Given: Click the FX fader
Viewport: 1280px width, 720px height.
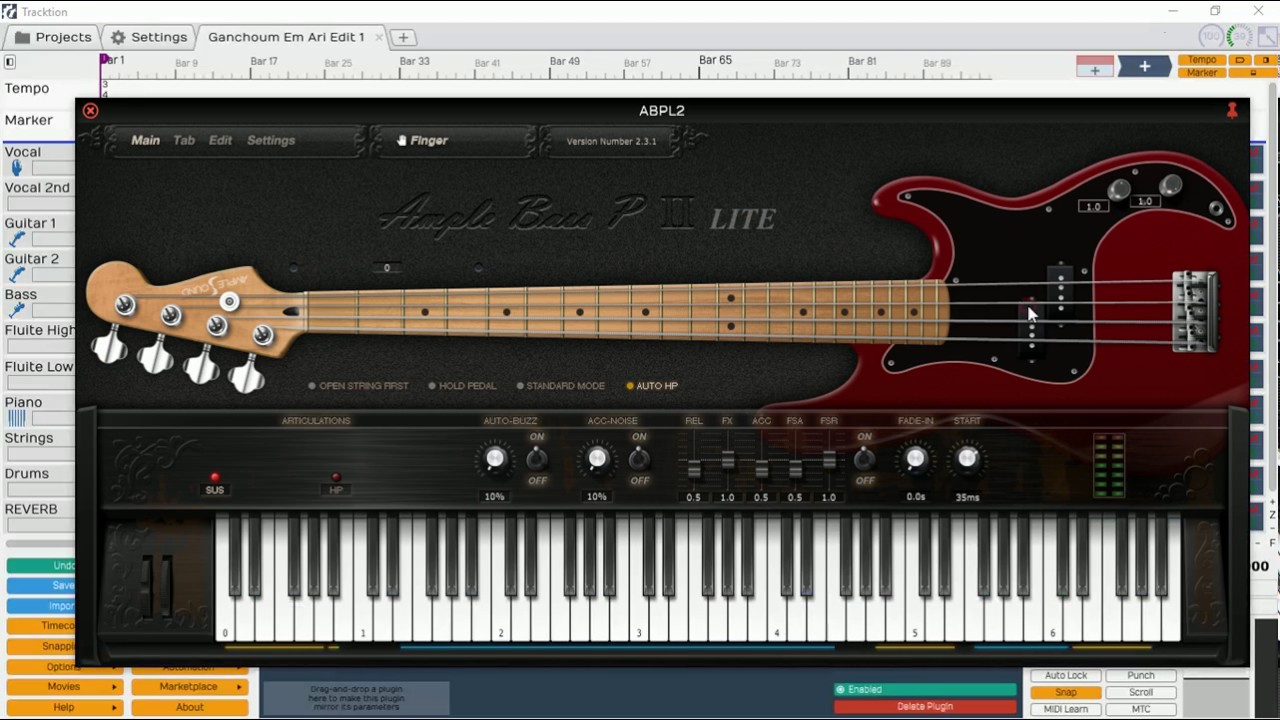Looking at the screenshot, I should click(727, 458).
